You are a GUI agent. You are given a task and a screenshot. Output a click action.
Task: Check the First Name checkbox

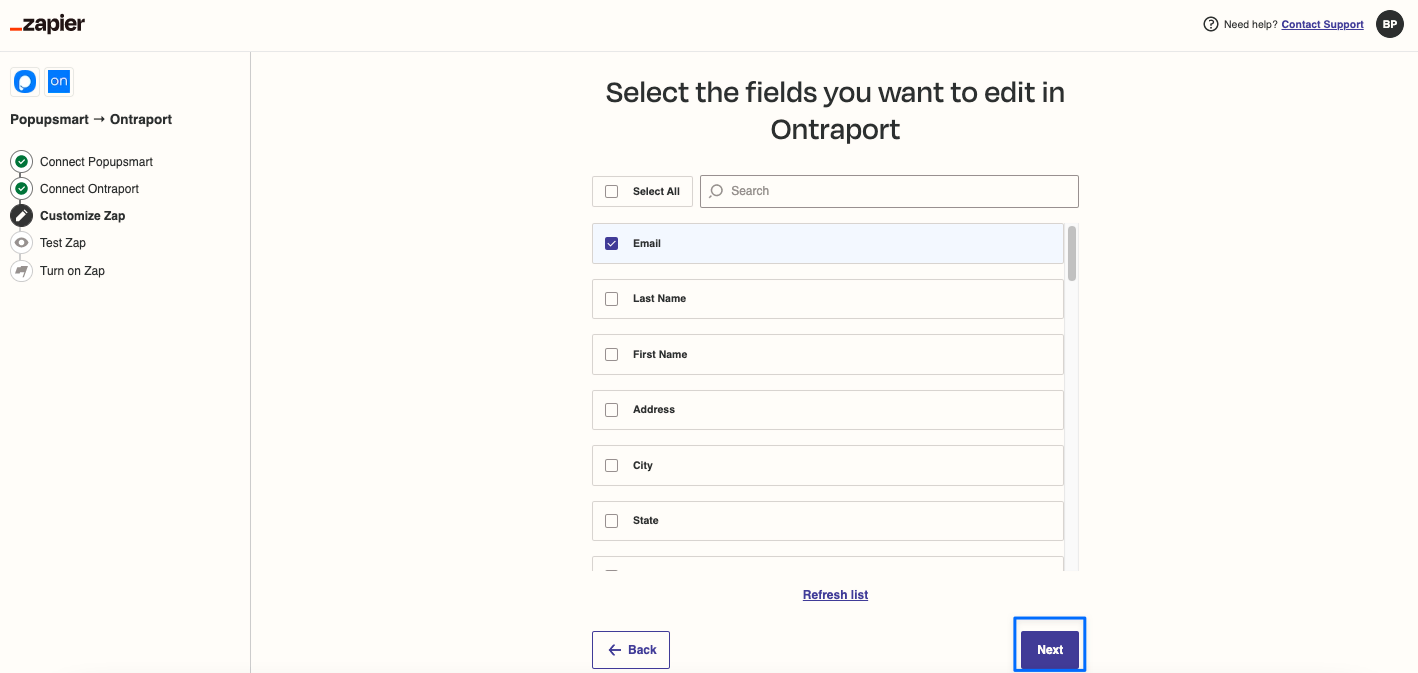(x=612, y=354)
